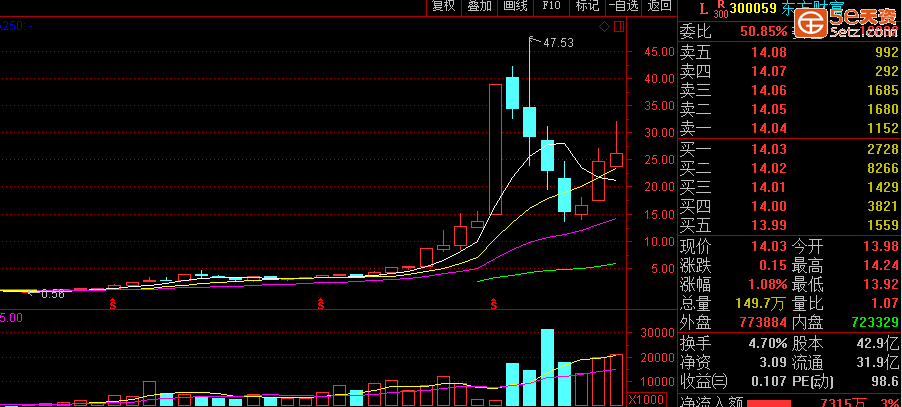Viewport: 902px width, 407px height.
Task: Select the 卖二 14.05 sell order row
Action: click(789, 109)
